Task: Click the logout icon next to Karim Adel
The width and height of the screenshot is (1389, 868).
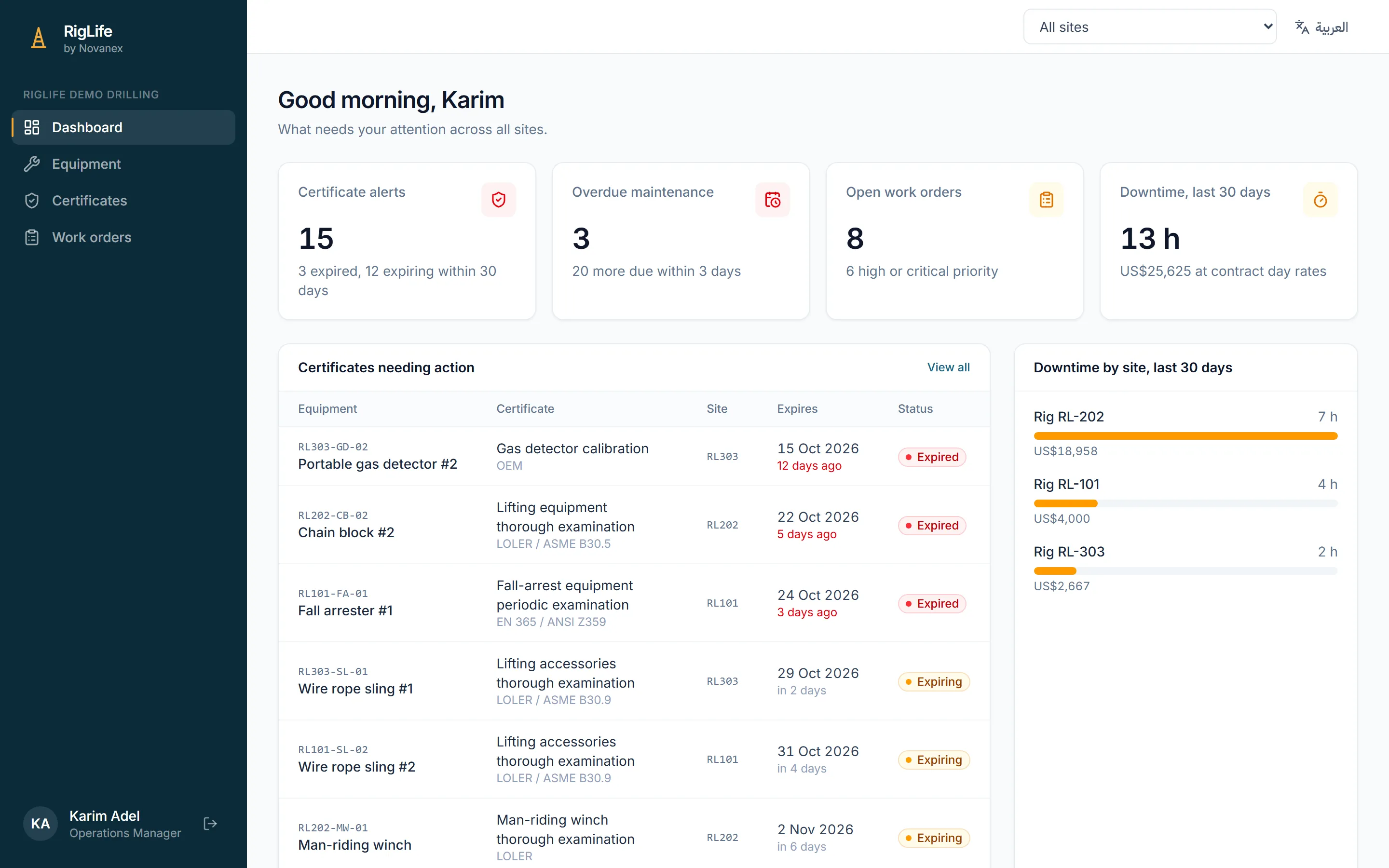Action: click(x=210, y=824)
